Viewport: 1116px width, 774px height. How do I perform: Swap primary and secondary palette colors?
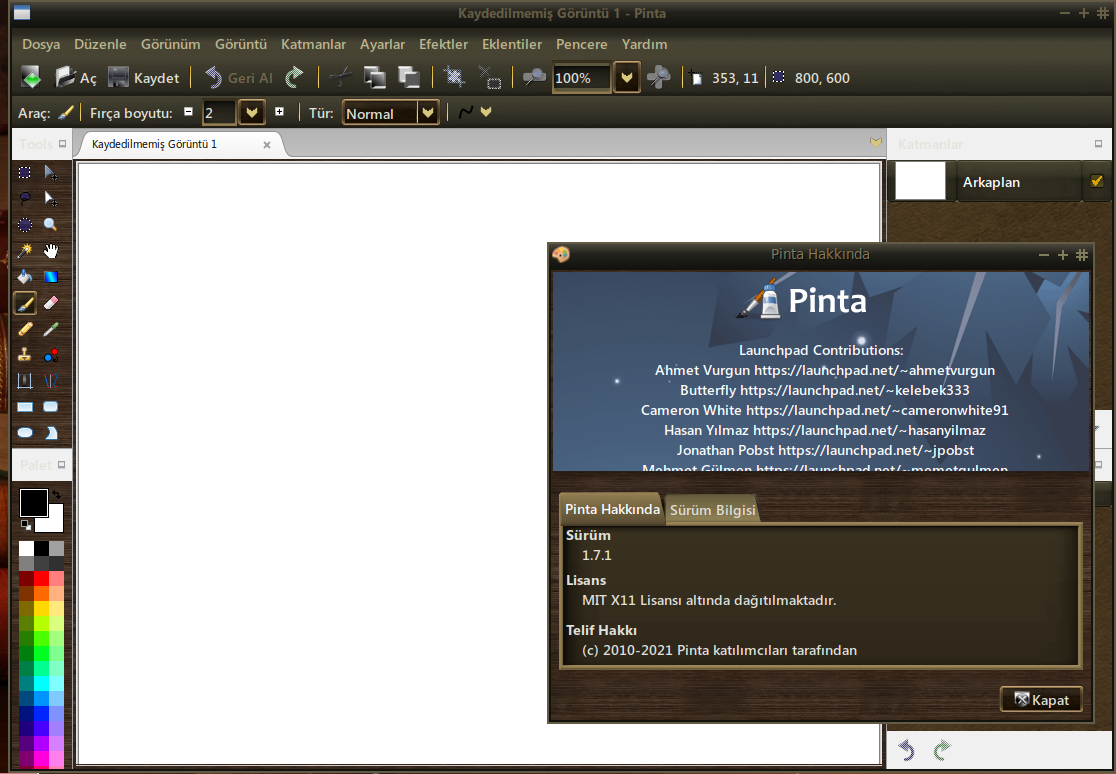click(56, 494)
